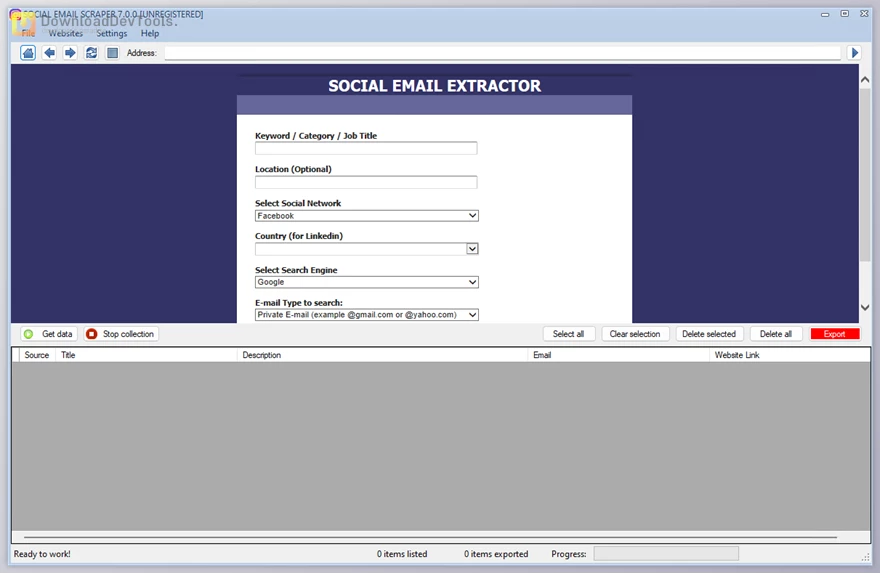This screenshot has height=573, width=880.
Task: Navigate back with the left arrow
Action: coord(49,53)
